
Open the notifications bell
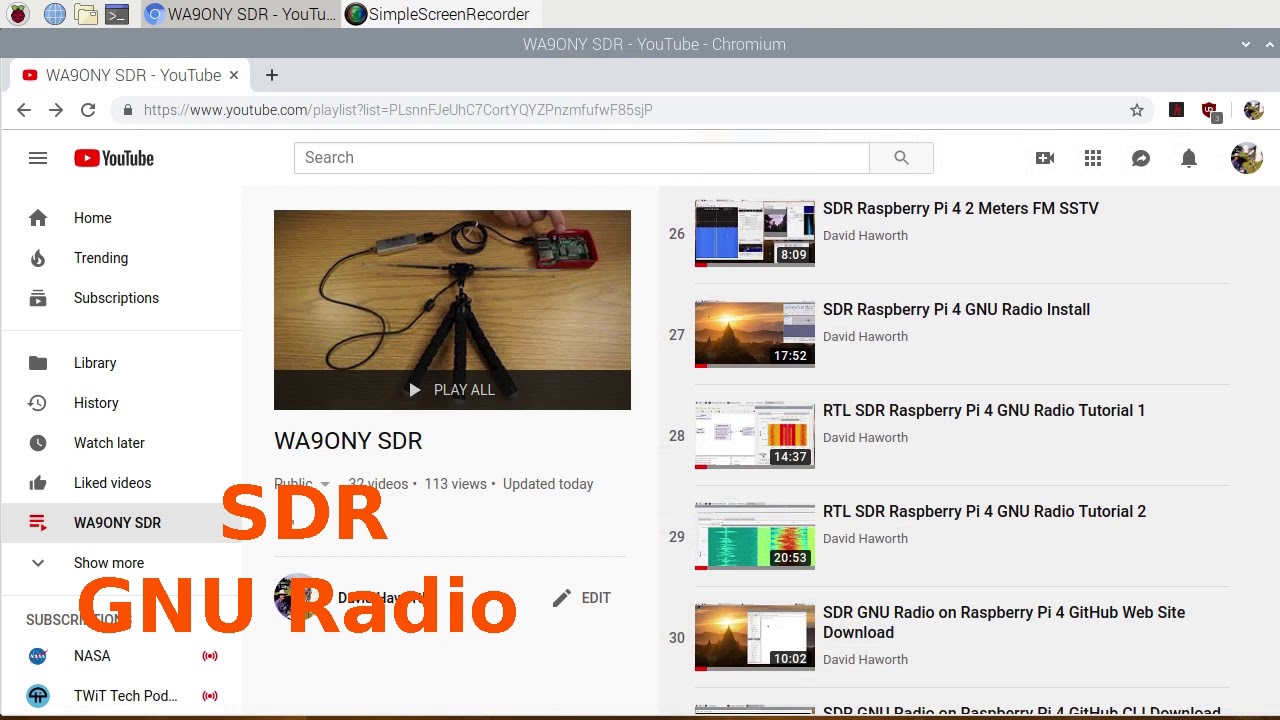point(1189,158)
